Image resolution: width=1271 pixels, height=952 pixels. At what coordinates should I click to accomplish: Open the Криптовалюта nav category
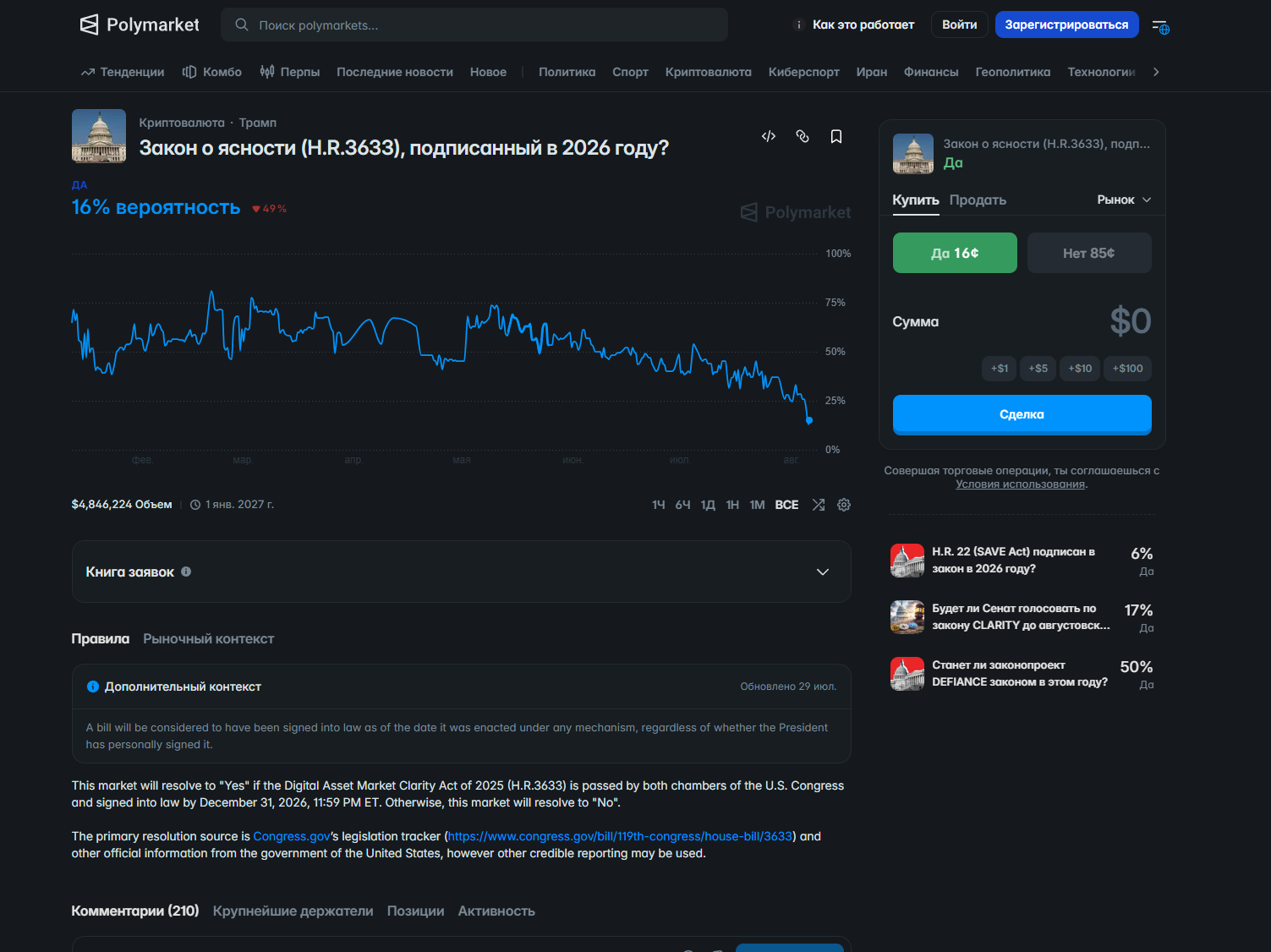click(709, 72)
